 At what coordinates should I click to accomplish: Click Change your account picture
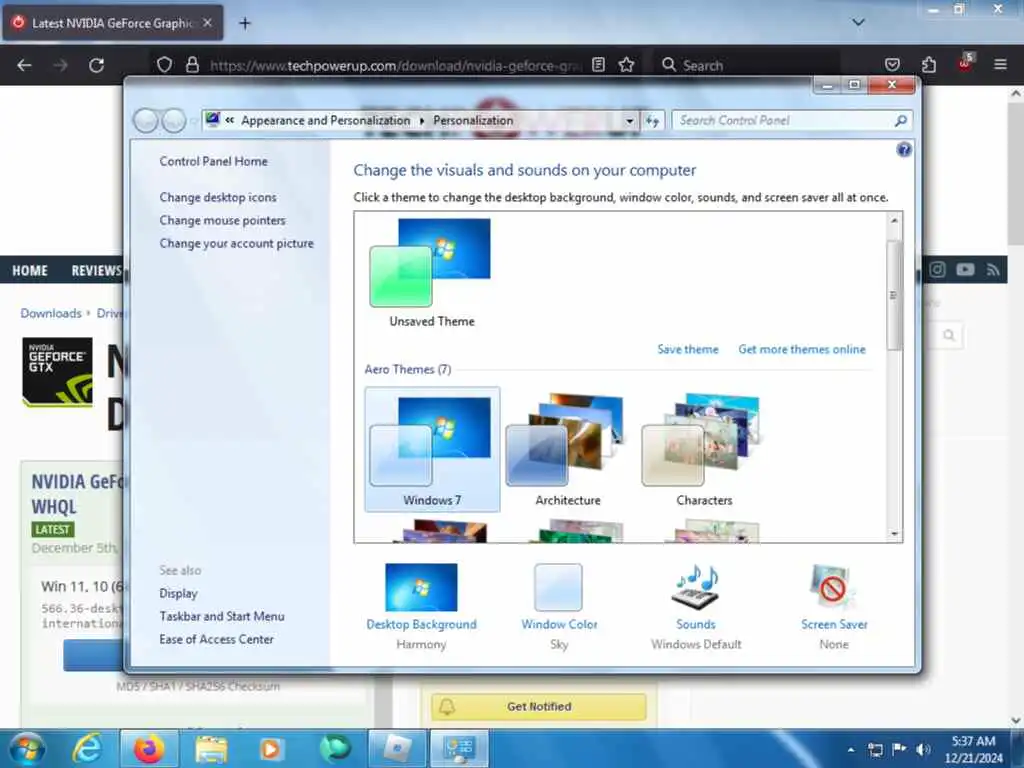(x=236, y=243)
